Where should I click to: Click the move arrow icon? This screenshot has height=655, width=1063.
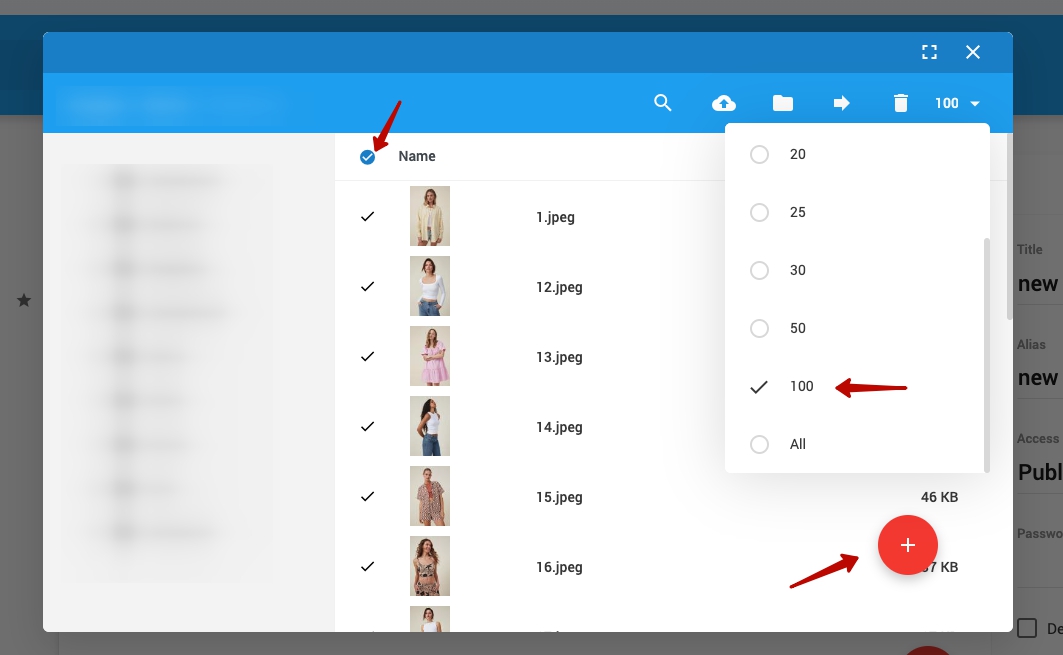pyautogui.click(x=841, y=103)
